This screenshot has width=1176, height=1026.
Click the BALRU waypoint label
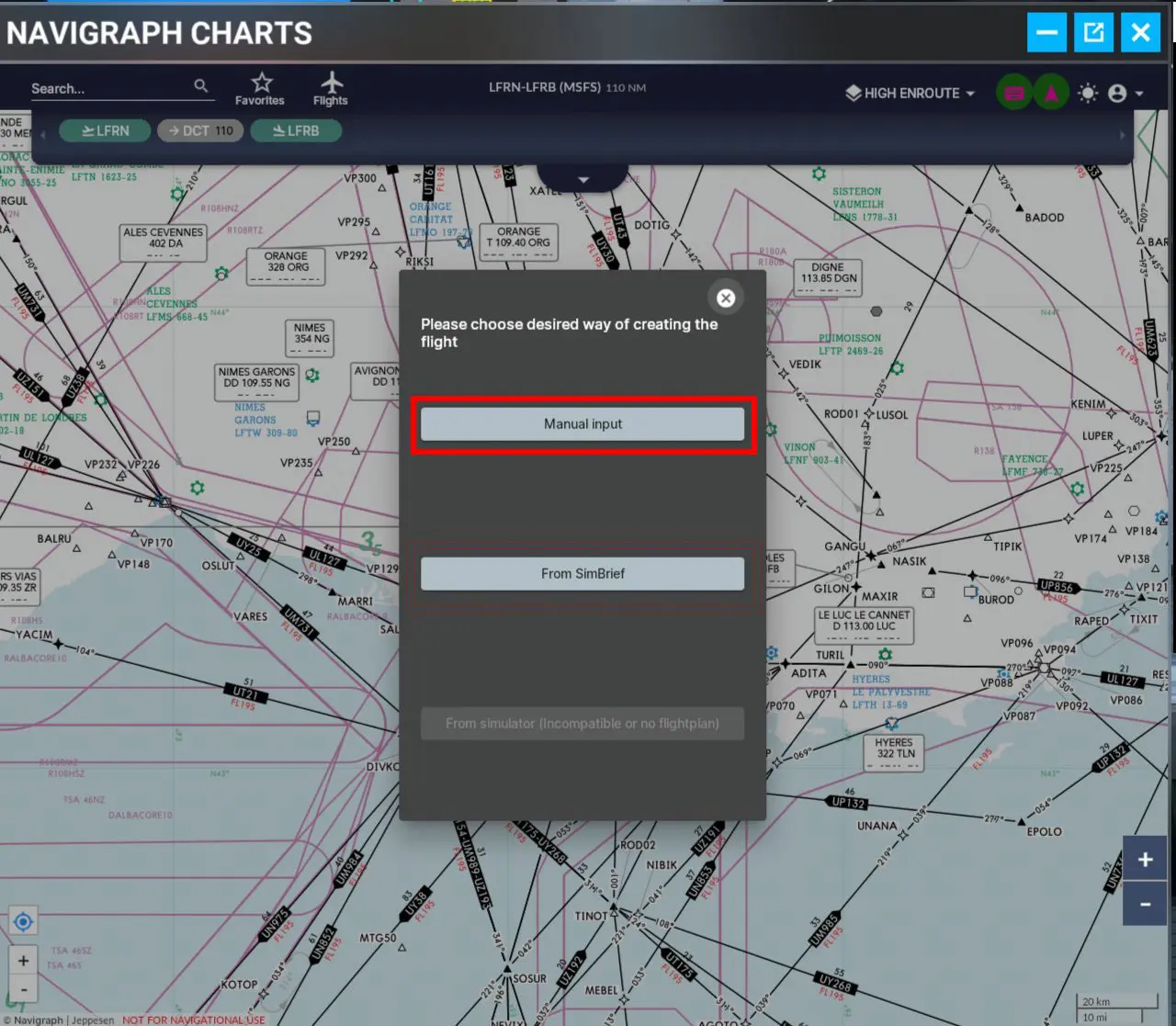pos(54,538)
